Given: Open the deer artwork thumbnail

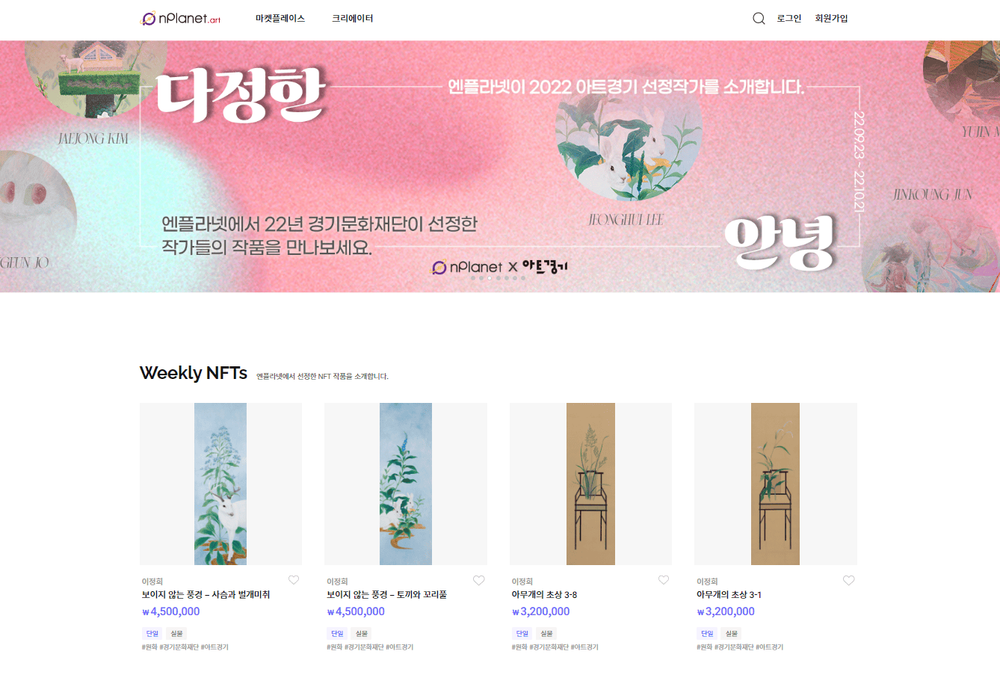Looking at the screenshot, I should coord(221,483).
